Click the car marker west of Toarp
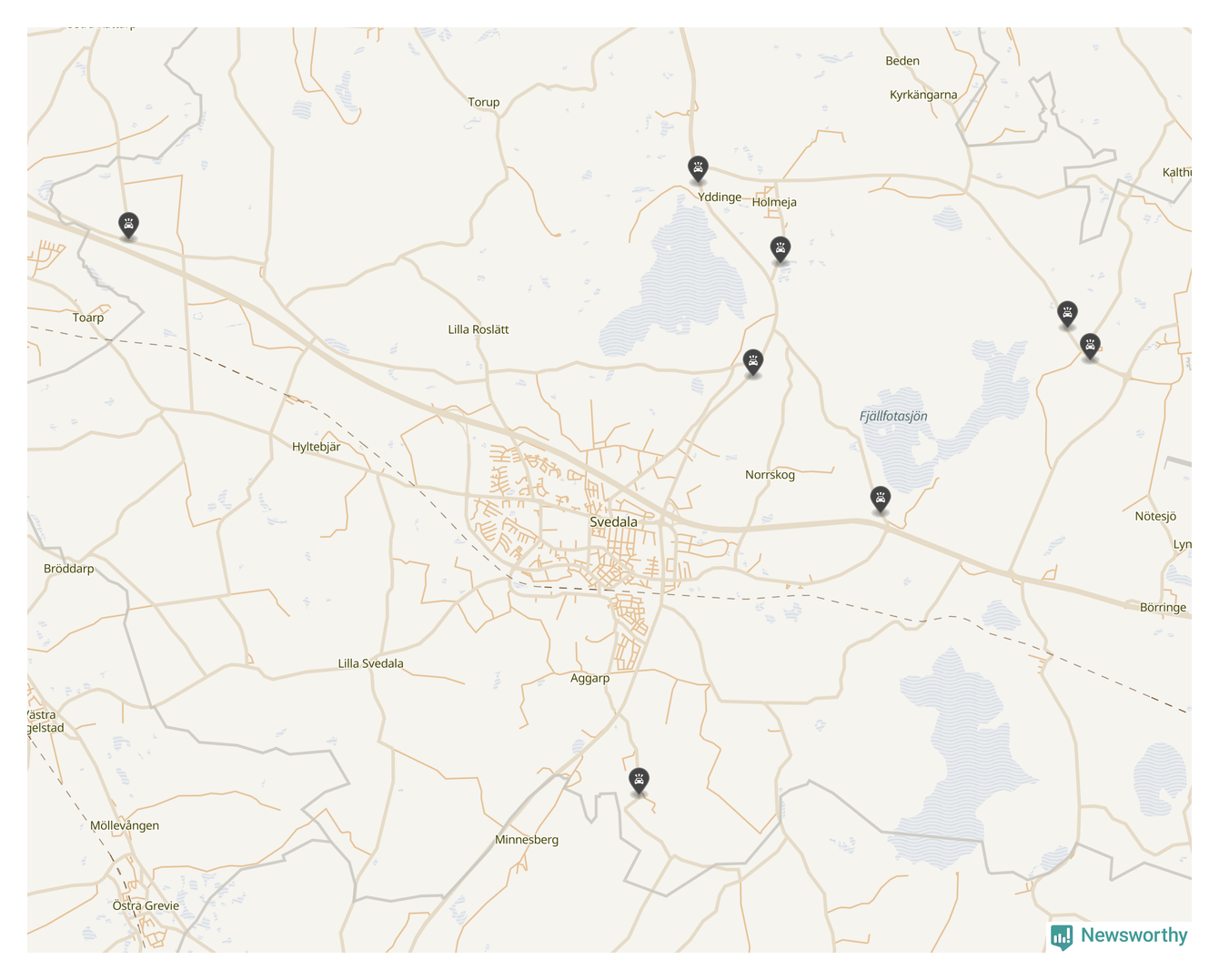 129,225
